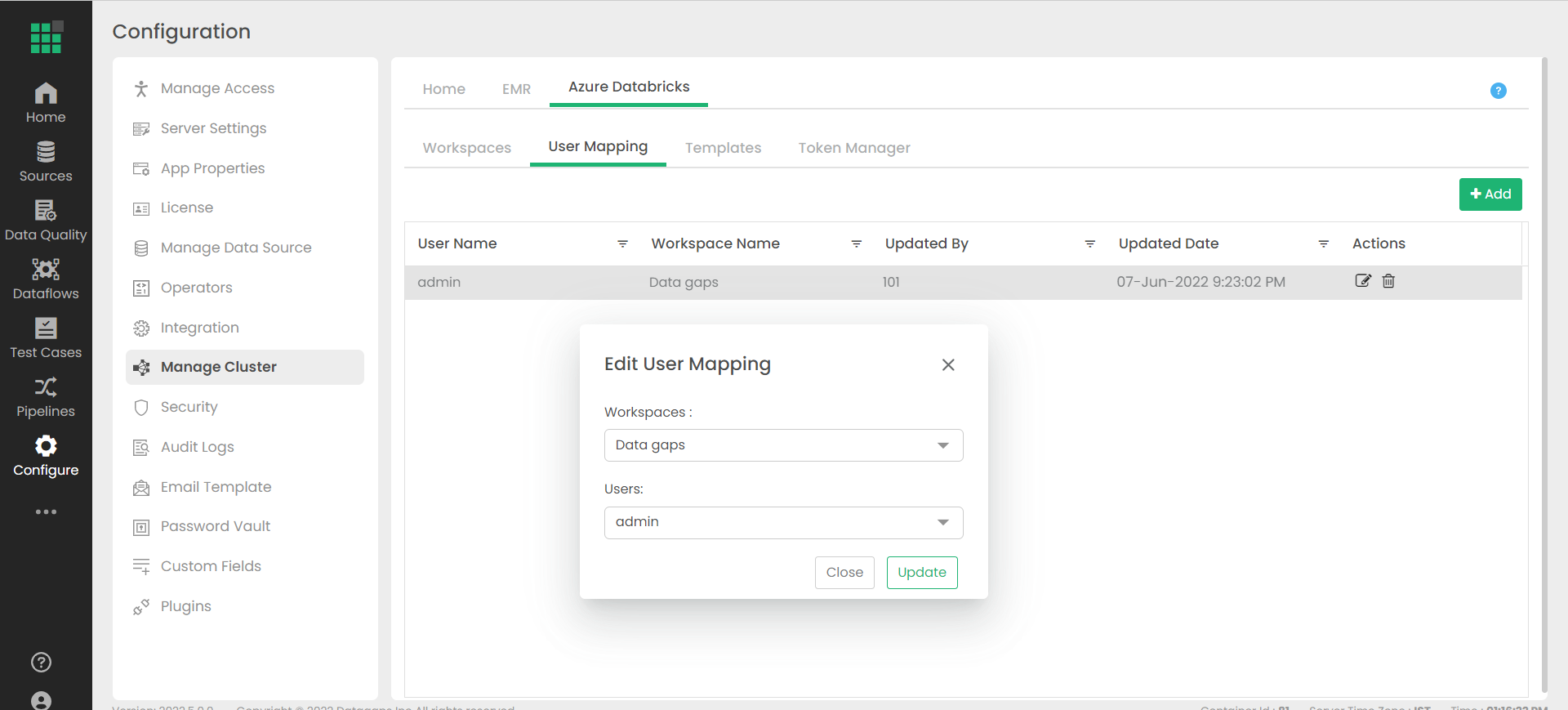The width and height of the screenshot is (1568, 710).
Task: Click the more options ellipsis in sidebar
Action: click(46, 511)
